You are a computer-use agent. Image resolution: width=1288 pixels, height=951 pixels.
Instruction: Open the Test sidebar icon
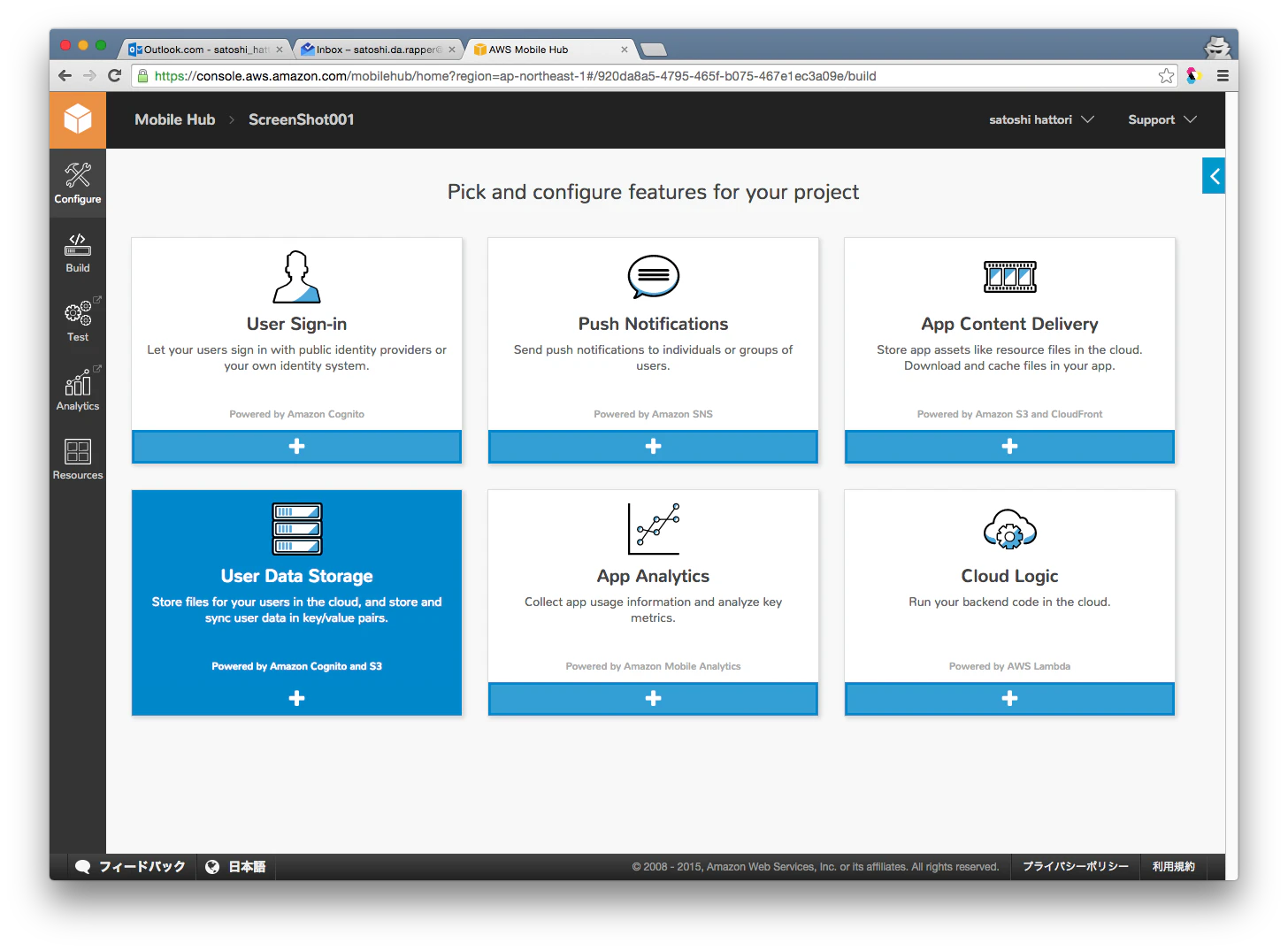pos(78,320)
